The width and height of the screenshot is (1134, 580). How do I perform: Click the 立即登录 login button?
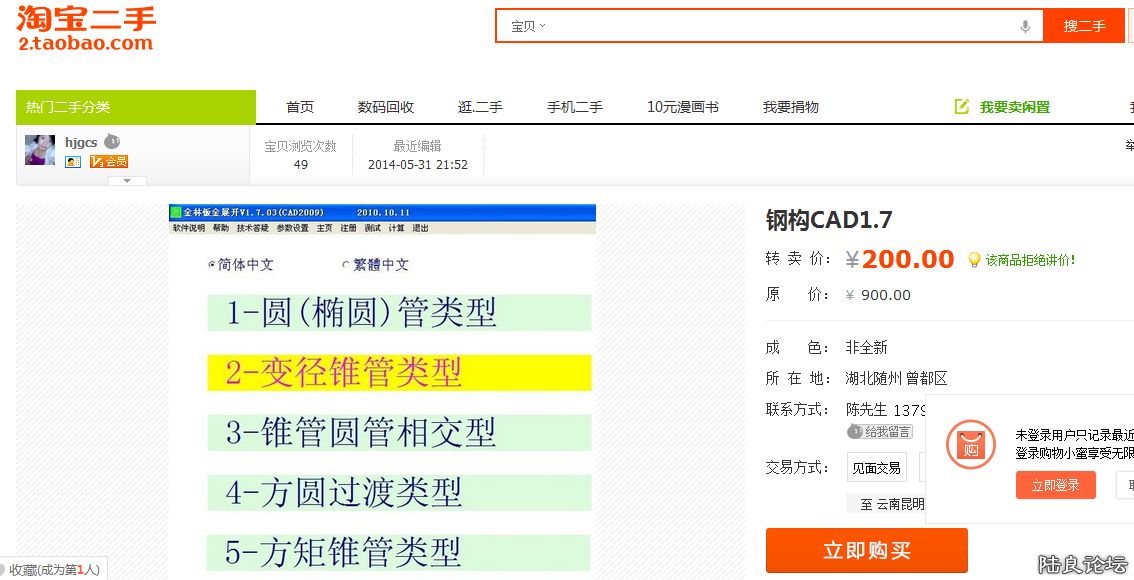point(1056,484)
